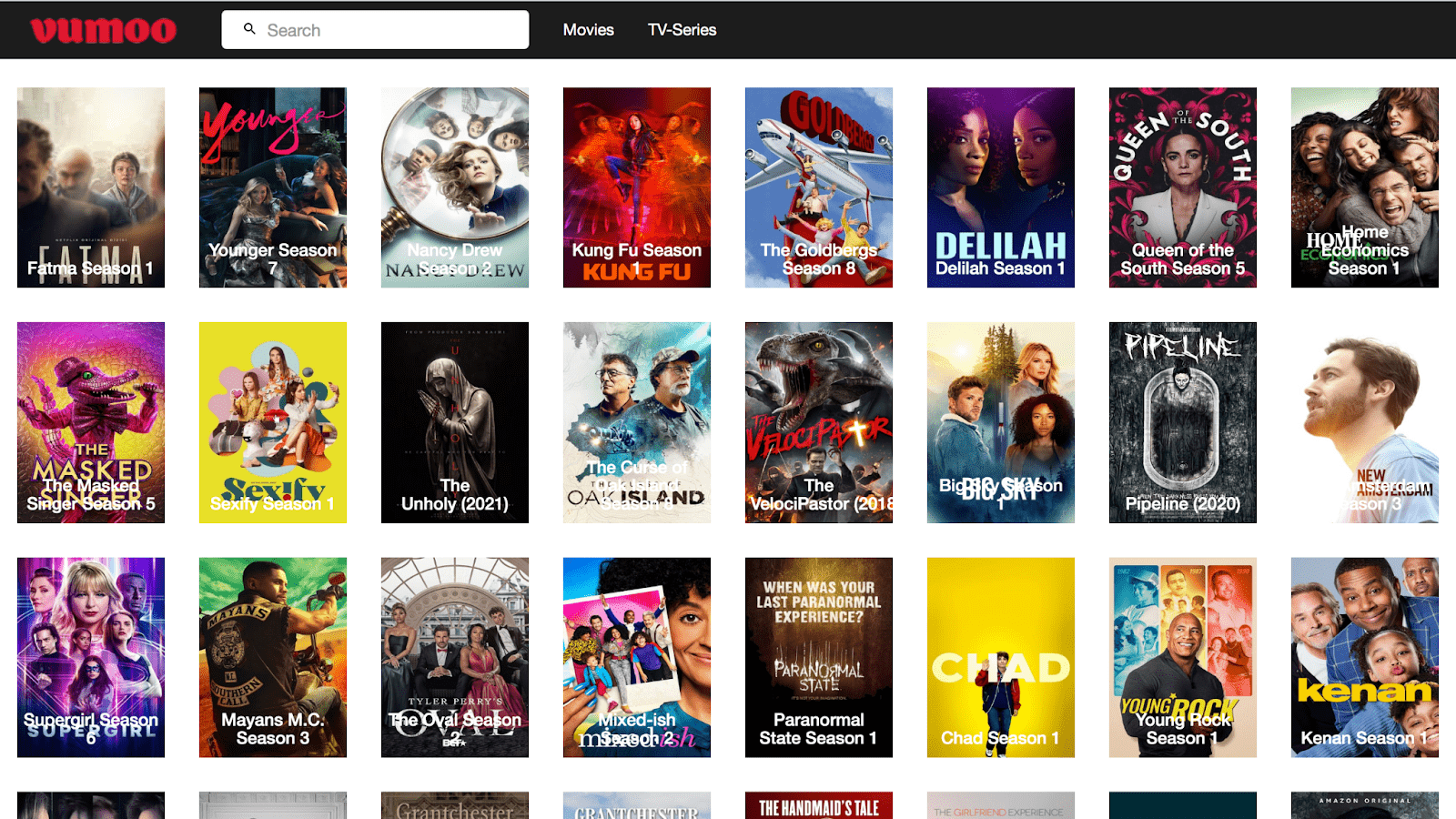The height and width of the screenshot is (819, 1456).
Task: Open the TV-Series menu
Action: (x=682, y=30)
